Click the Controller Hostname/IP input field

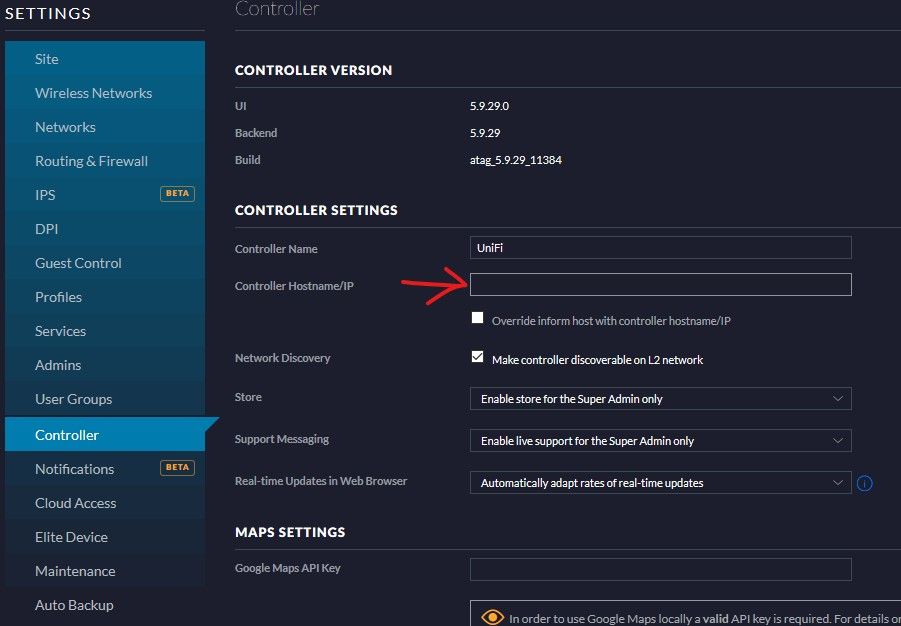point(660,285)
